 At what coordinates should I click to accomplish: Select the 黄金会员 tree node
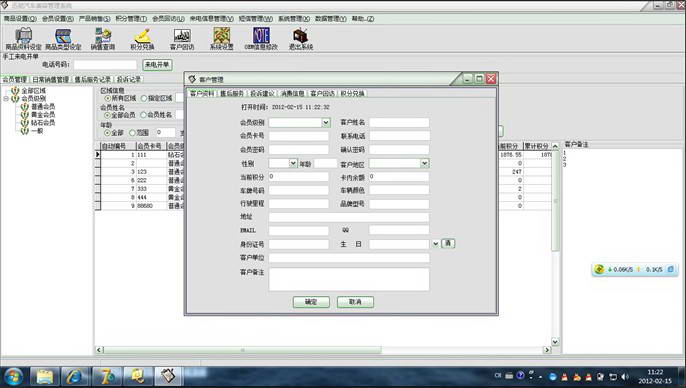point(43,114)
